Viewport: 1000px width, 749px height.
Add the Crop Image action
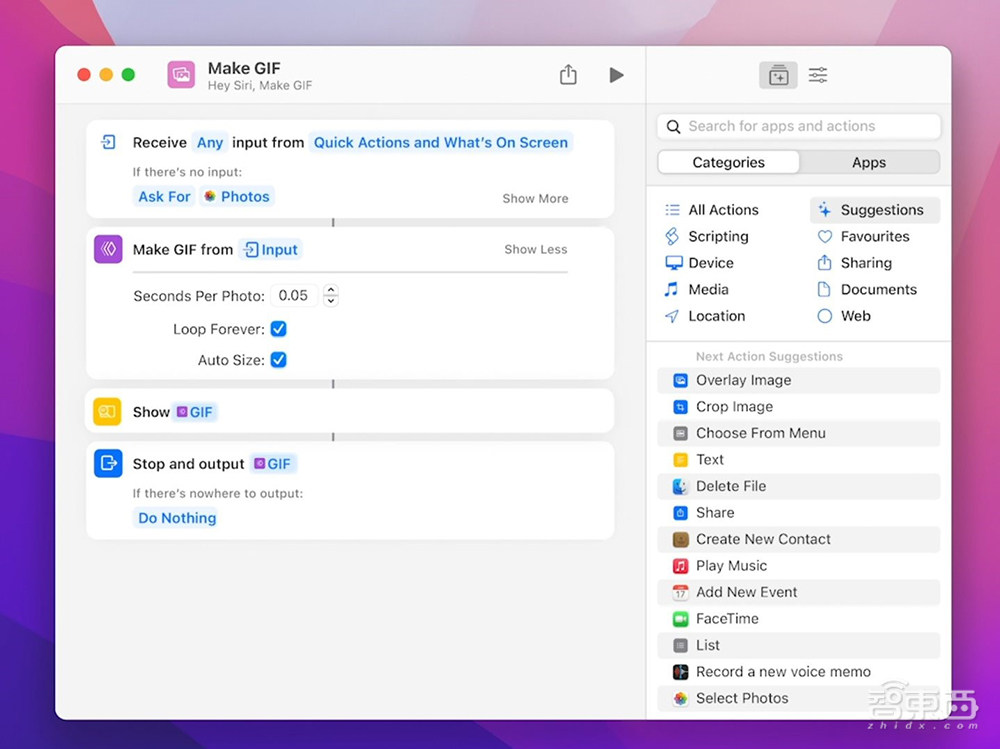(734, 407)
